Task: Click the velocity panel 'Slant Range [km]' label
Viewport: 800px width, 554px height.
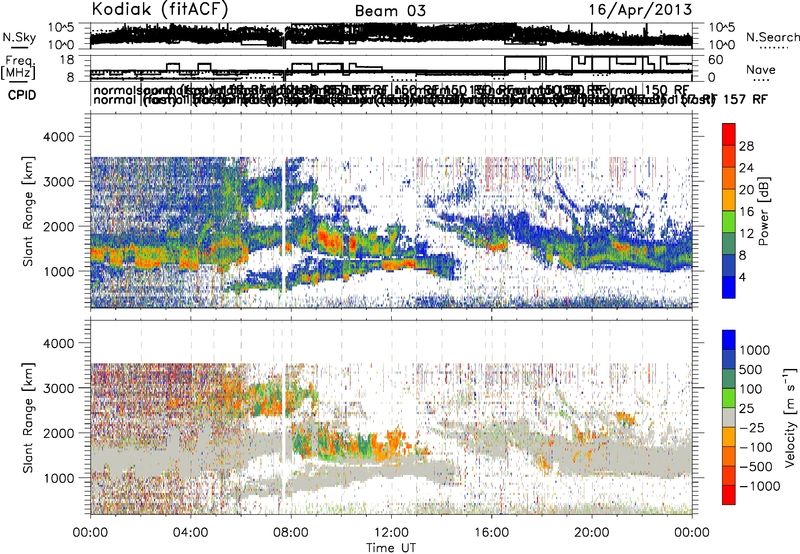Action: click(29, 417)
